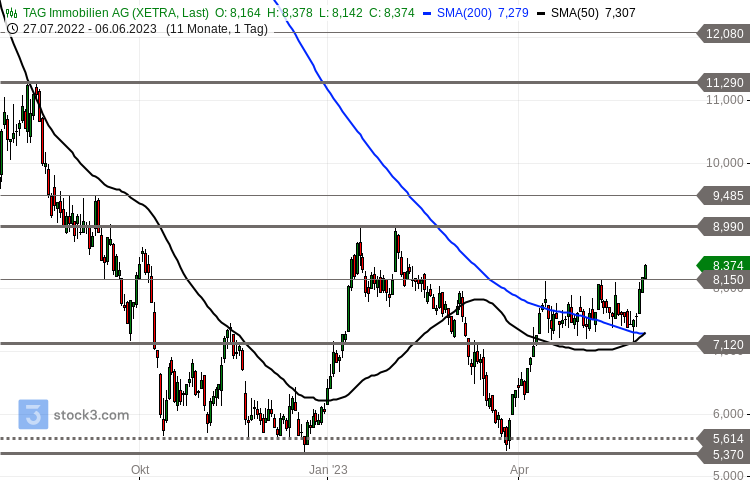The height and width of the screenshot is (480, 750).
Task: Click the 5,614 dotted level label
Action: (x=723, y=438)
